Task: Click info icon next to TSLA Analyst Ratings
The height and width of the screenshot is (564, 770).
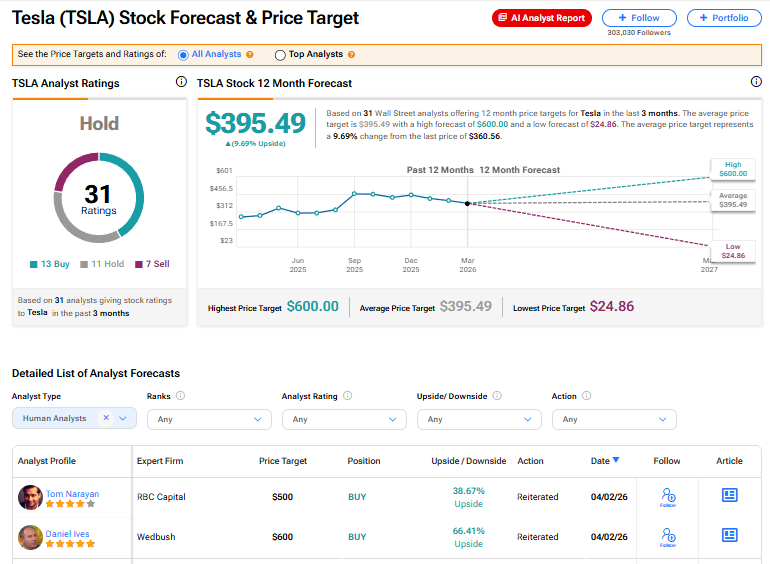Action: click(181, 83)
